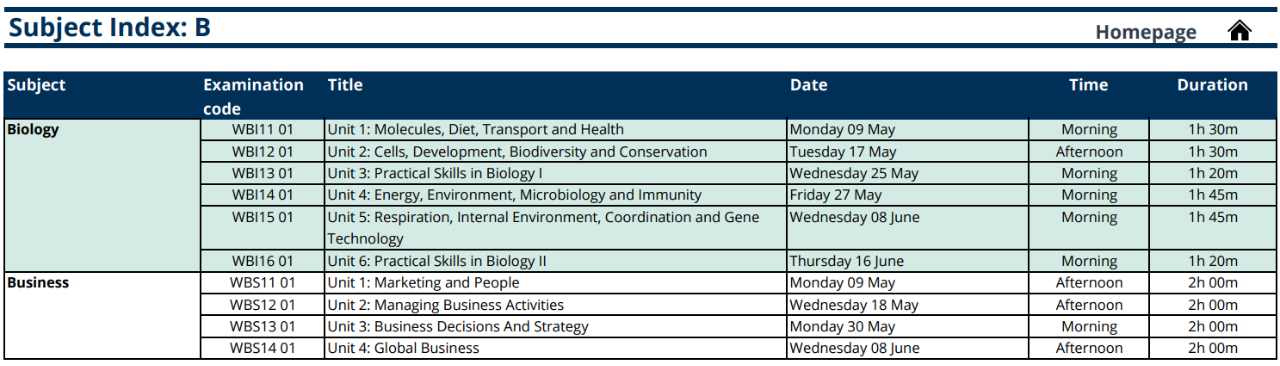Select the Unit 4: Global Business row title
The width and height of the screenshot is (1280, 366).
[403, 348]
